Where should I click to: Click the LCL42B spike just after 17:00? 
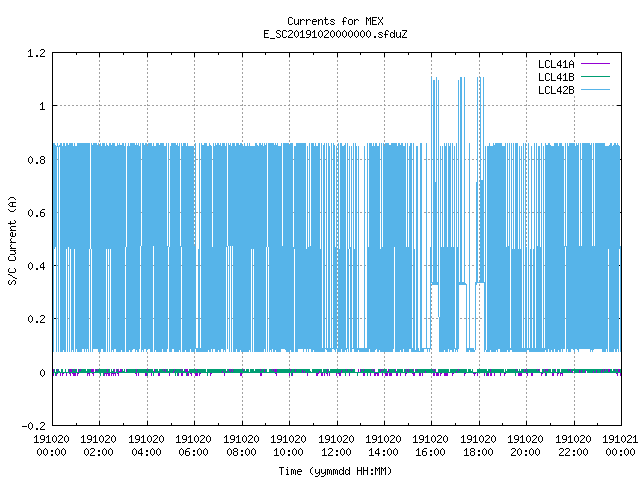462,180
